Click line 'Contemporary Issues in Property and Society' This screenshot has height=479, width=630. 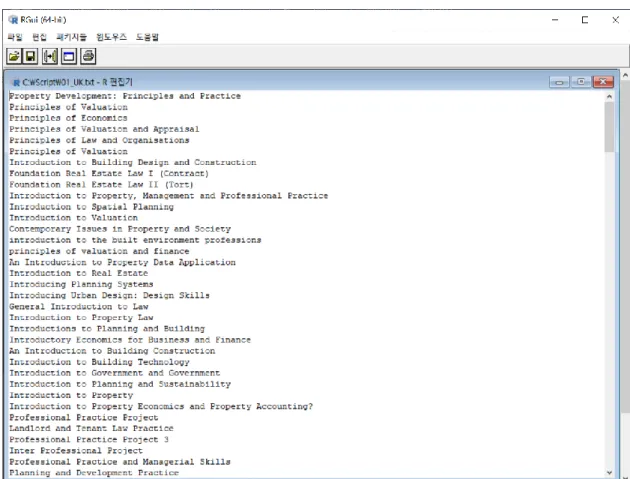click(120, 229)
